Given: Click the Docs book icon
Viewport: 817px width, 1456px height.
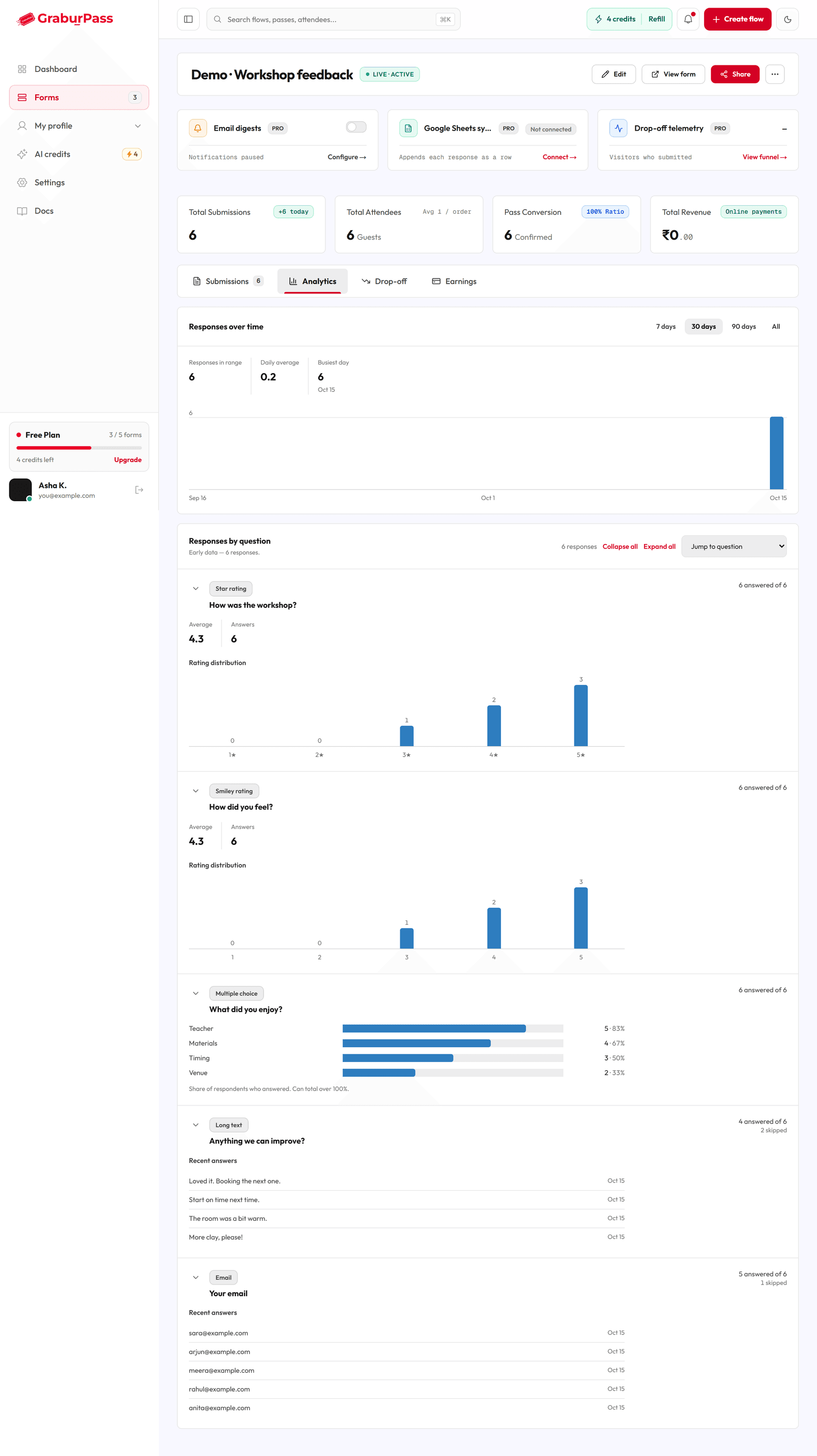Looking at the screenshot, I should (x=22, y=211).
